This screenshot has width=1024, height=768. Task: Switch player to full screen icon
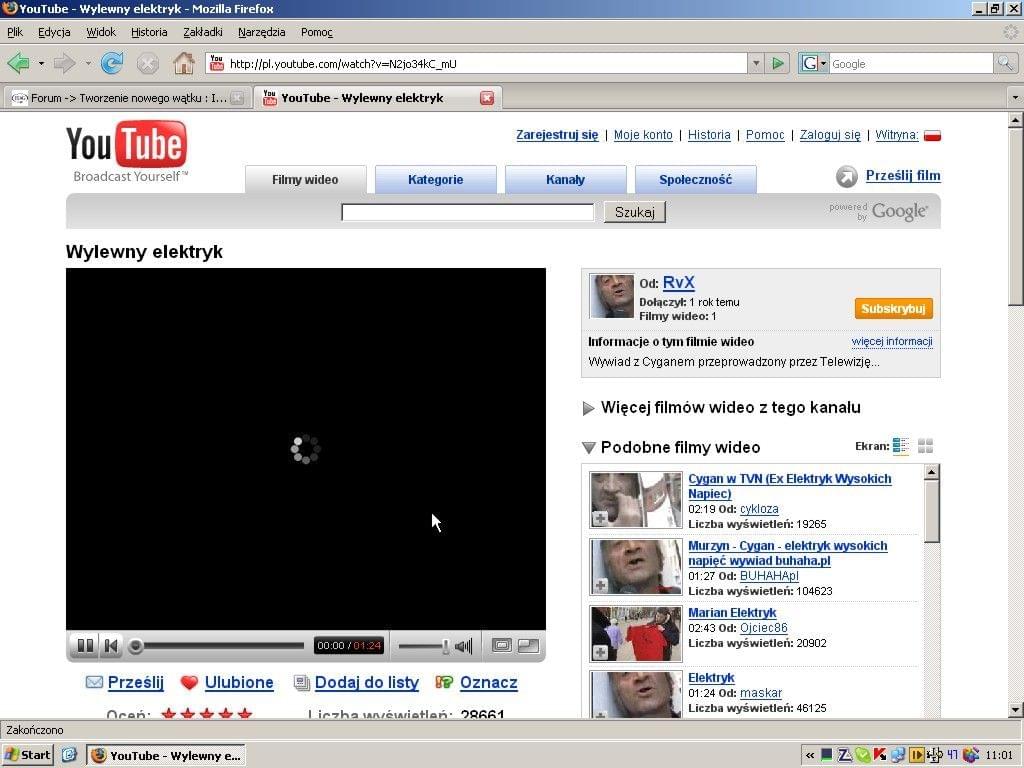tap(528, 646)
